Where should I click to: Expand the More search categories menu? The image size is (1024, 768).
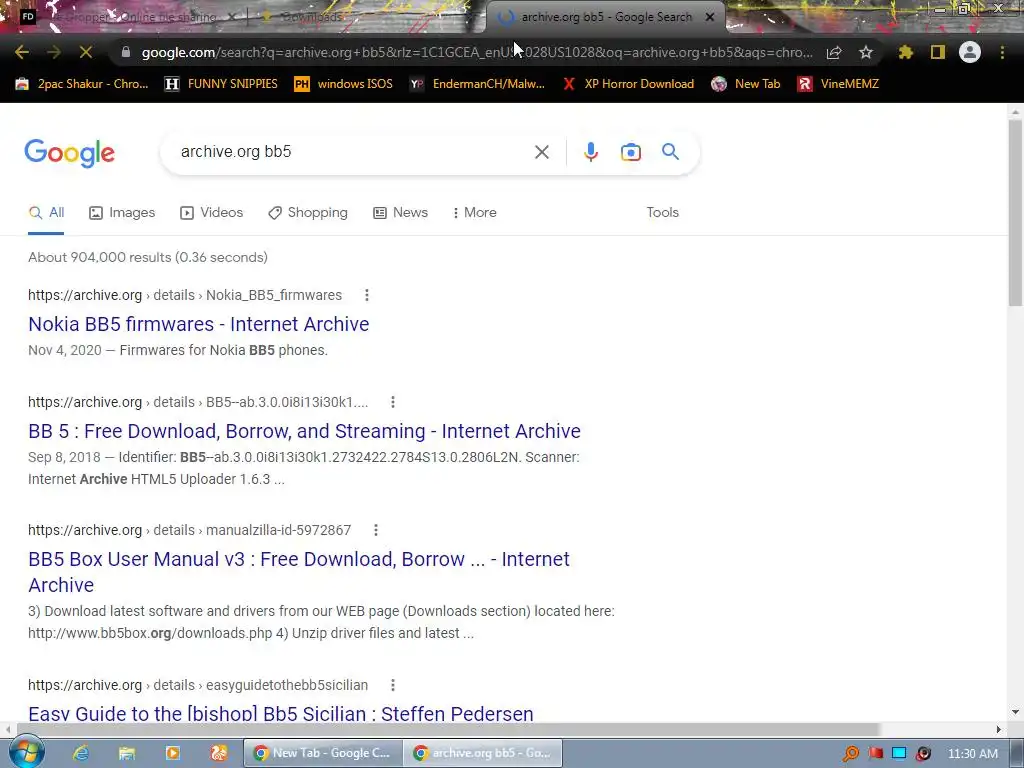pyautogui.click(x=475, y=213)
